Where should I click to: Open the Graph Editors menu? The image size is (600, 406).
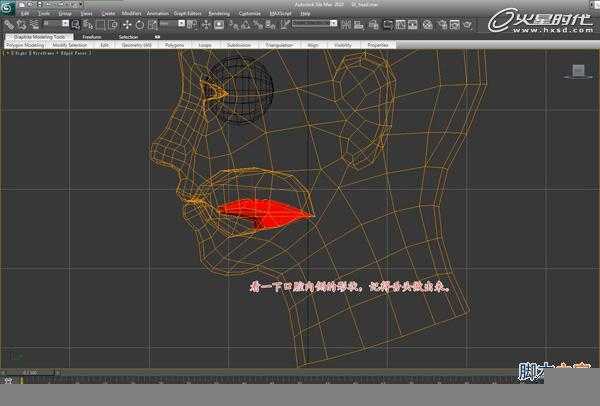(x=188, y=13)
